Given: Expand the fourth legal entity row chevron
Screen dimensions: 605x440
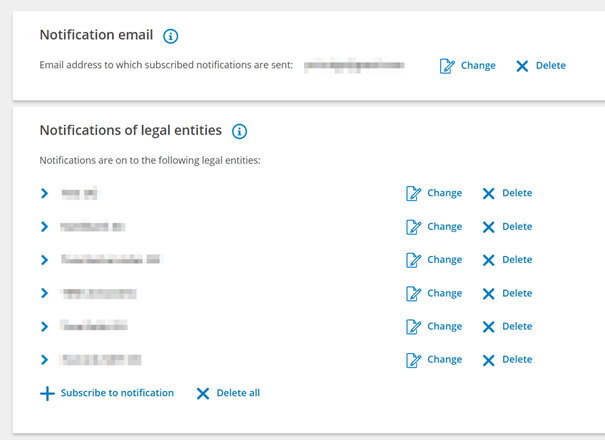Looking at the screenshot, I should [44, 293].
